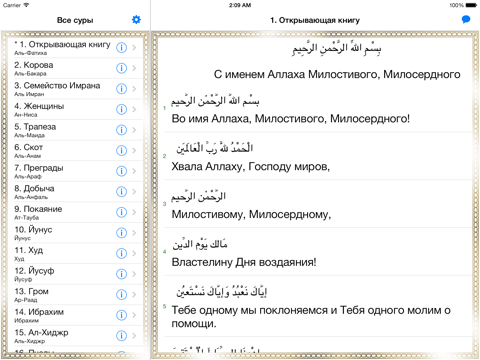
Task: Tap the 2:09 AM clock
Action: tap(240, 5)
